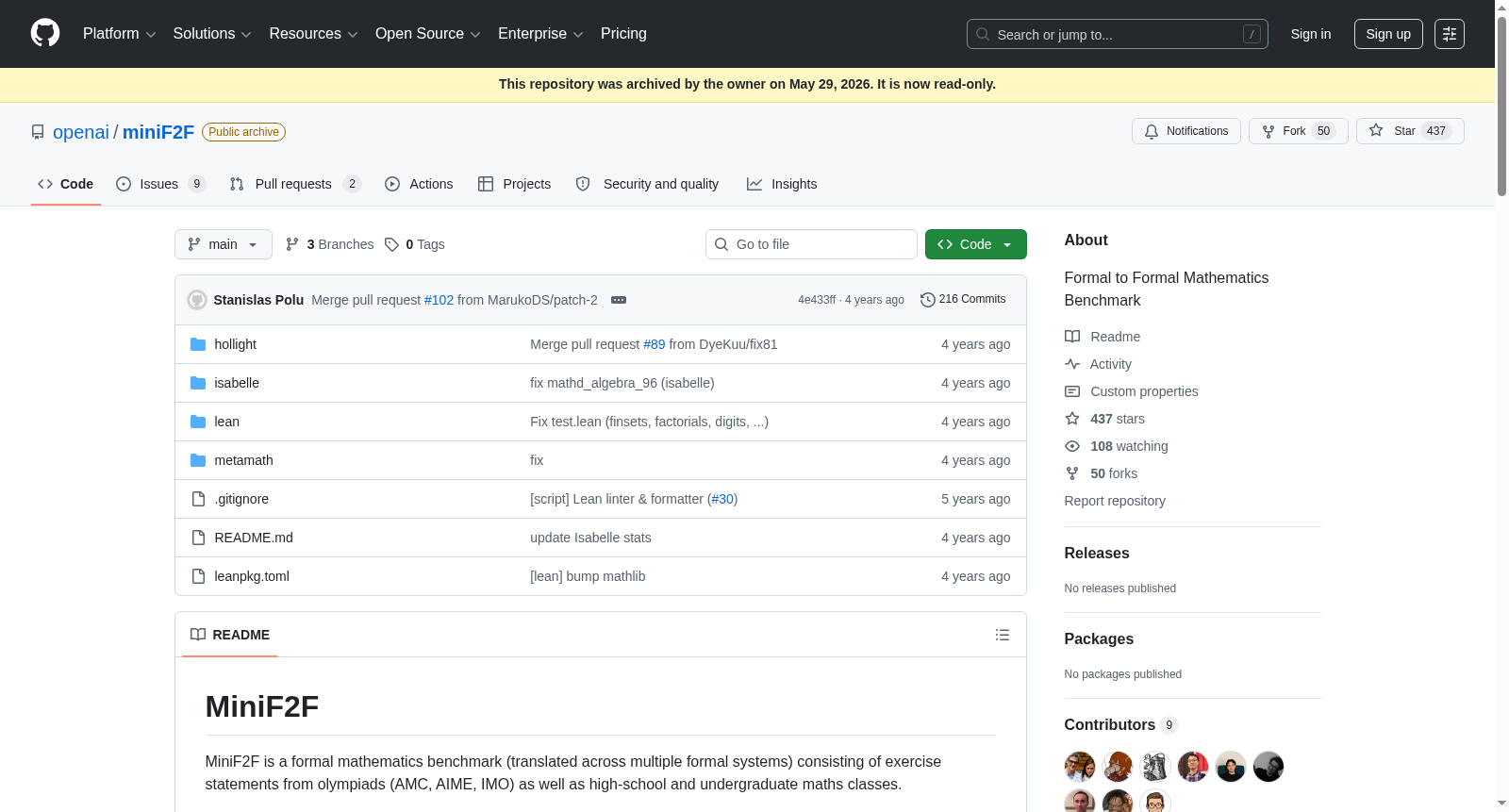Open the lean folder icon
1509x812 pixels.
(198, 422)
